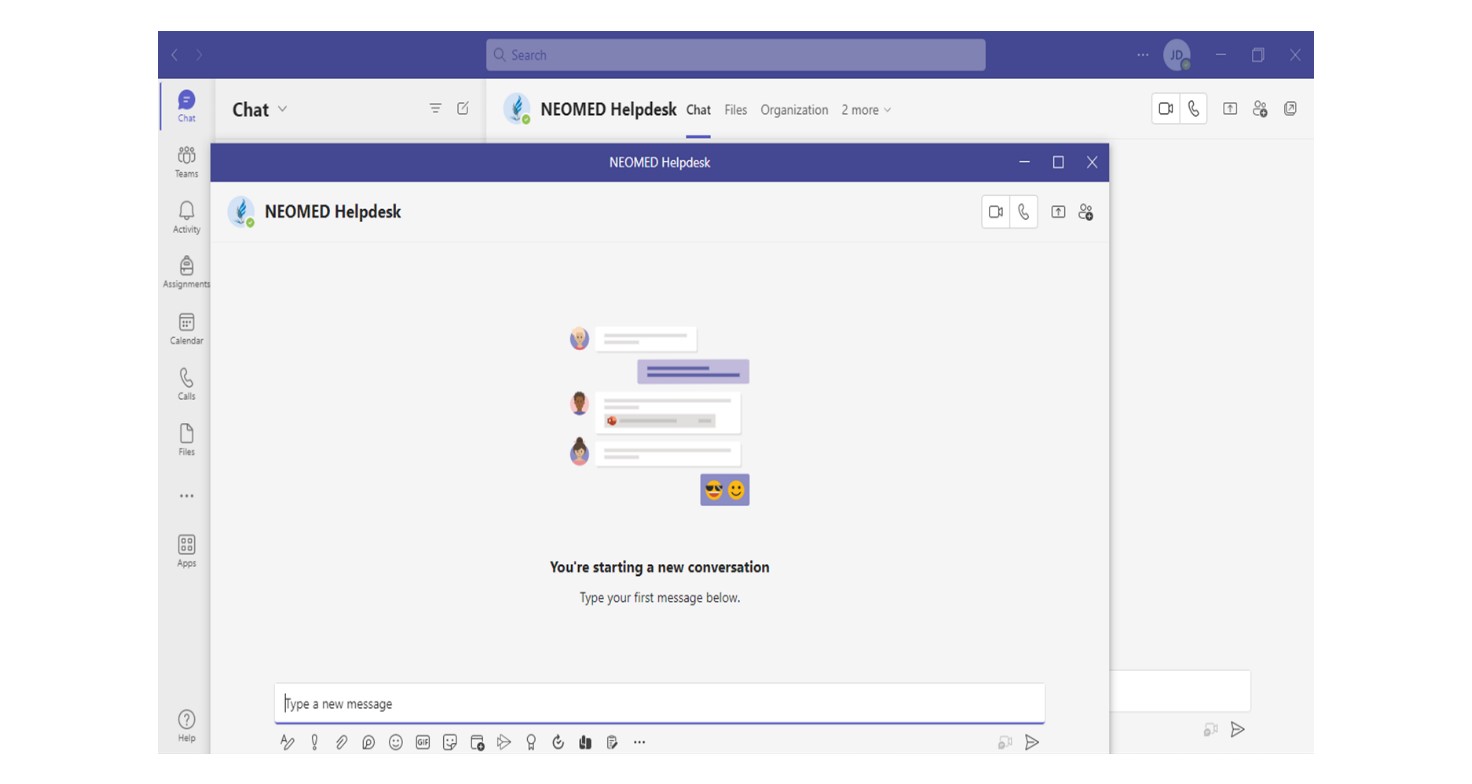This screenshot has height=784, width=1472.
Task: Show more compose options via the toolbar ellipsis
Action: [x=640, y=742]
